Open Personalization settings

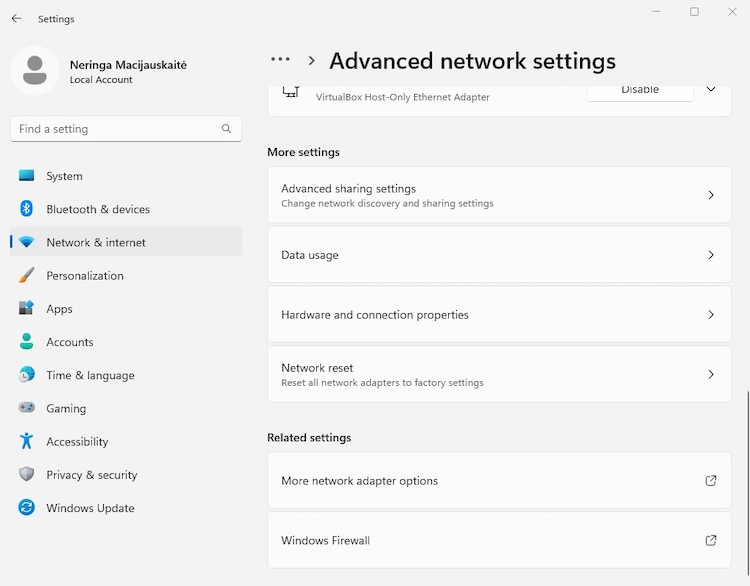(x=126, y=276)
